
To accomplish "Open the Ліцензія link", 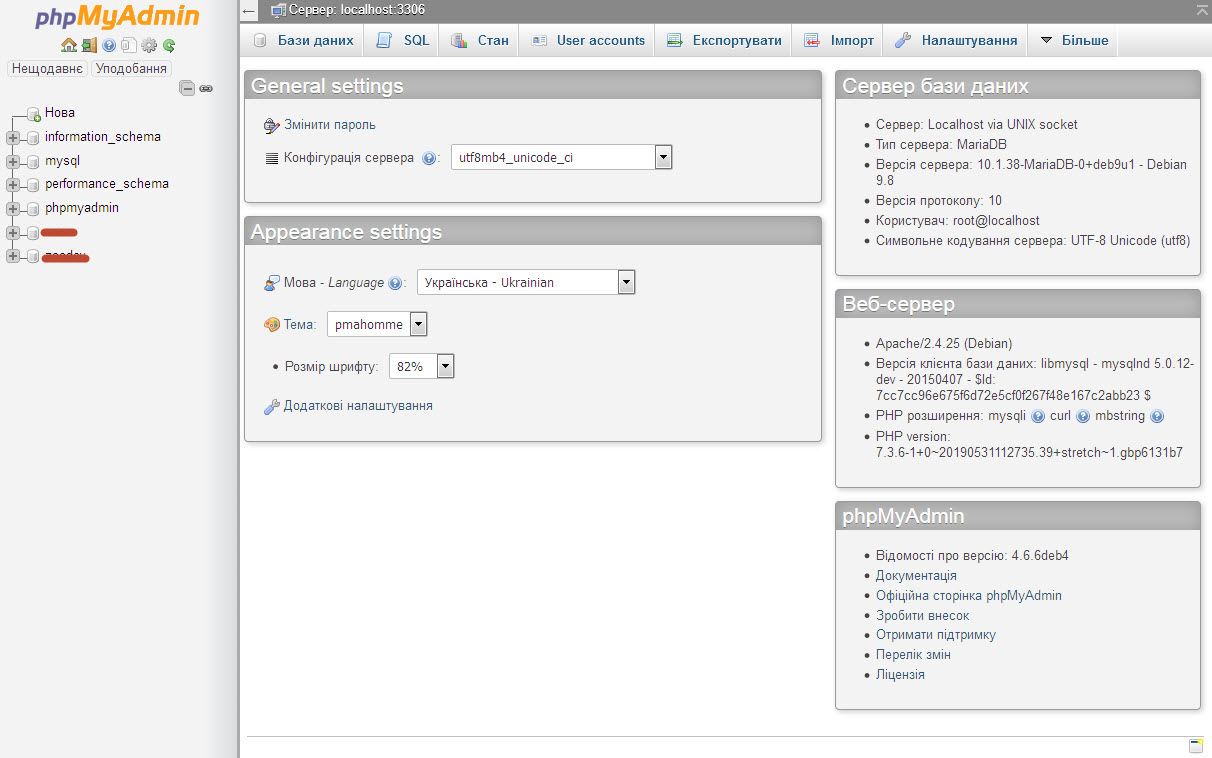I will coord(900,675).
